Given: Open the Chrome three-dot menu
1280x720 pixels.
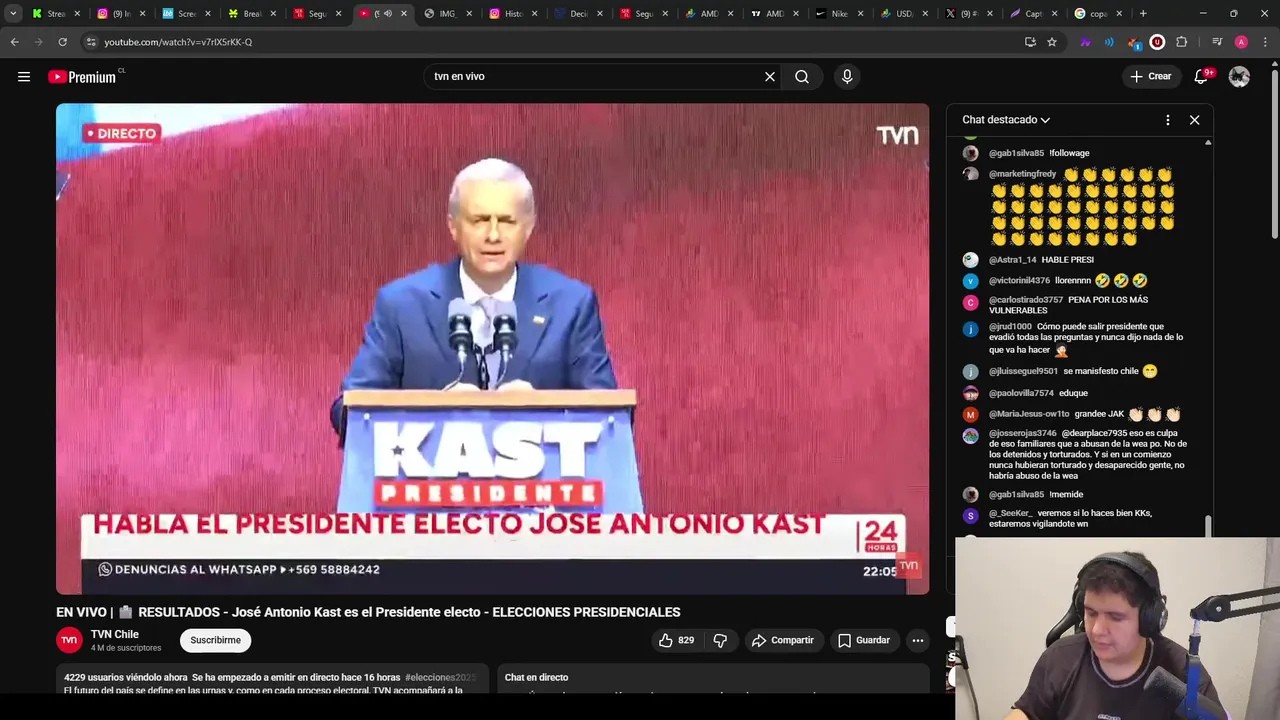Looking at the screenshot, I should coord(1265,42).
